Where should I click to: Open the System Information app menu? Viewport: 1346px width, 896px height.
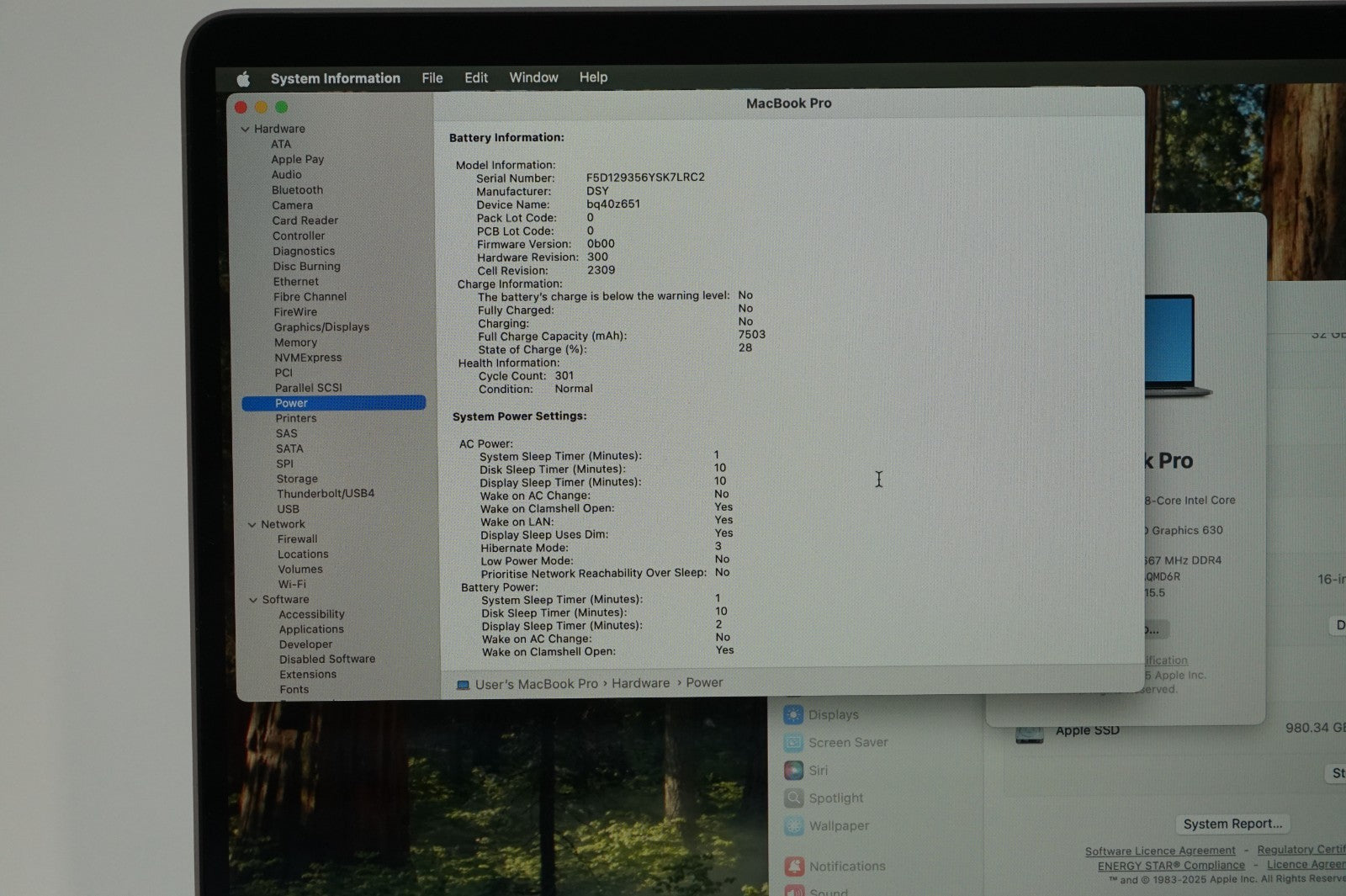[336, 78]
